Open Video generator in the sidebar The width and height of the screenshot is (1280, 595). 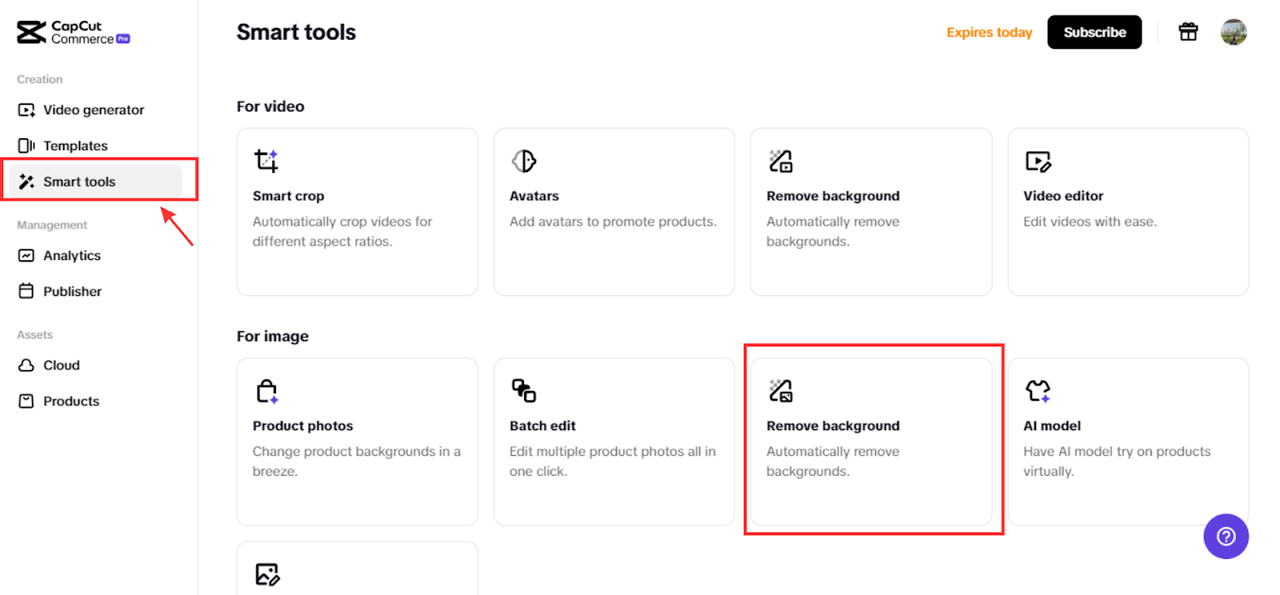click(93, 110)
